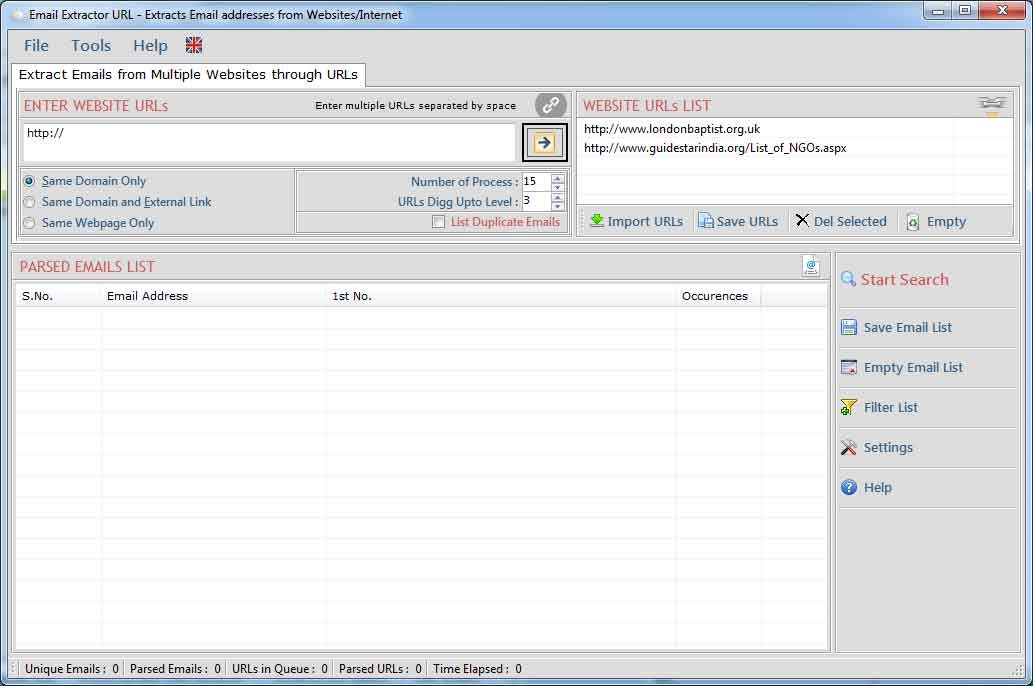
Task: Enable List Duplicate Emails checkbox
Action: [438, 222]
